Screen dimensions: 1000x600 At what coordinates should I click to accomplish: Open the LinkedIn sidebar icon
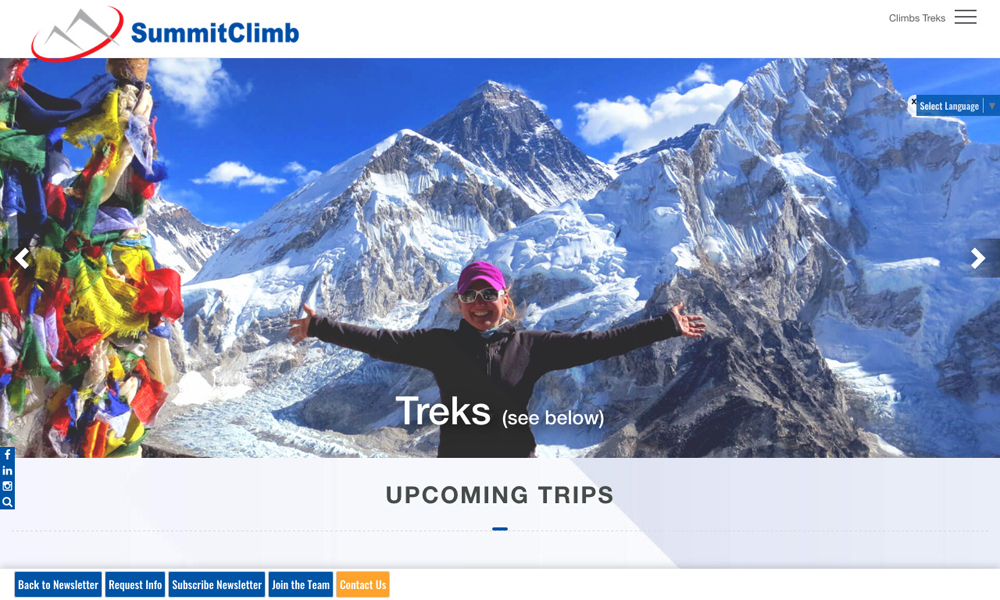7,471
